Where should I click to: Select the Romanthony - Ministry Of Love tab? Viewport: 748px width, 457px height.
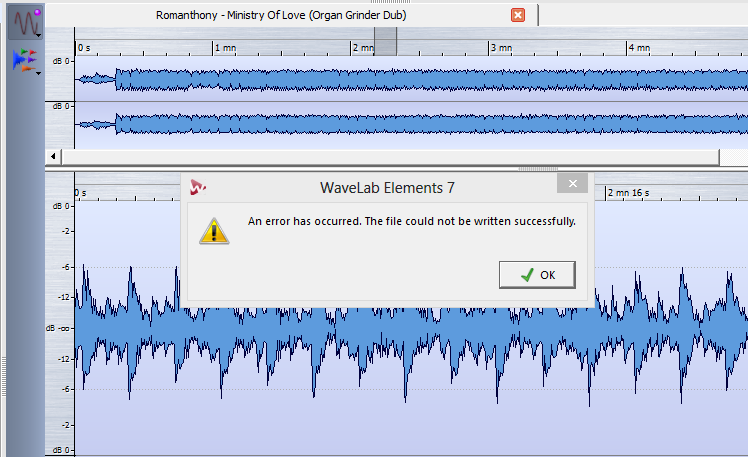[x=281, y=15]
